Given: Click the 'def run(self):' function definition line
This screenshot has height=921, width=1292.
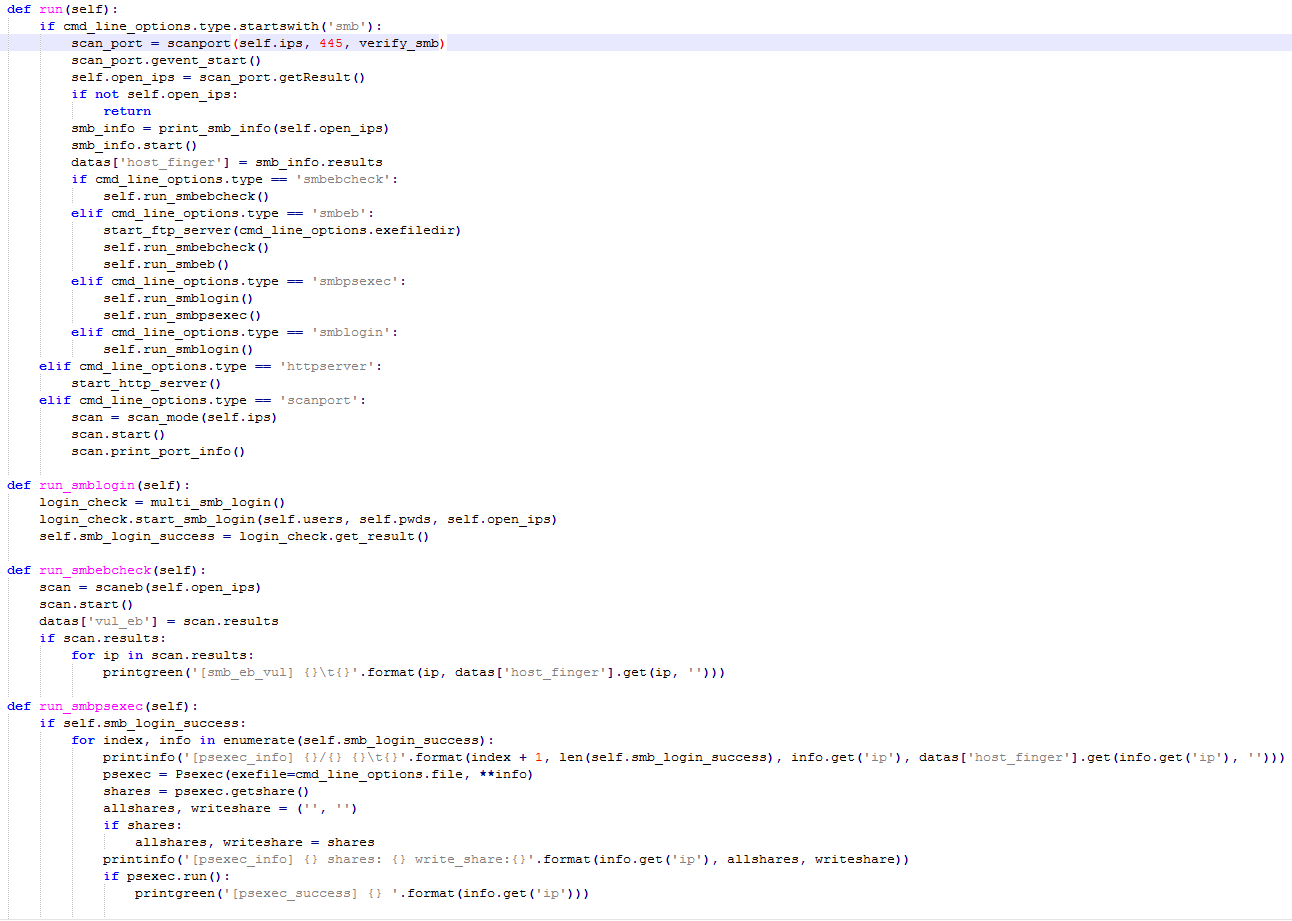Looking at the screenshot, I should coord(63,8).
